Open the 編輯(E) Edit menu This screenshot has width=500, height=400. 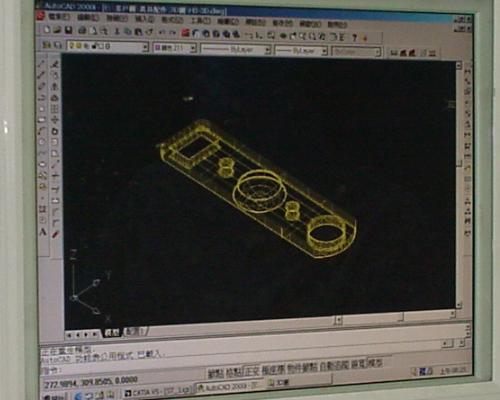(88, 17)
